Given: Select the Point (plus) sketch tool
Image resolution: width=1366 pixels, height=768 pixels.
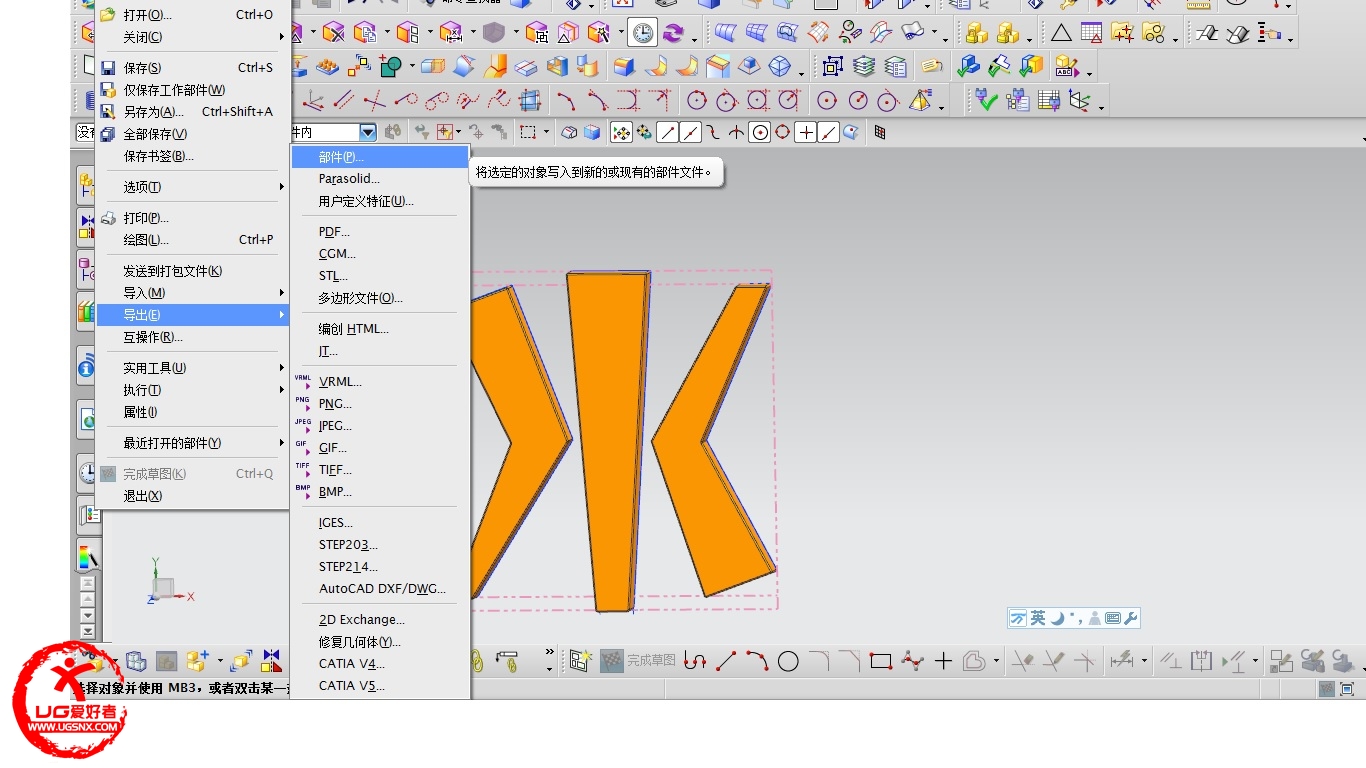Looking at the screenshot, I should coord(943,660).
